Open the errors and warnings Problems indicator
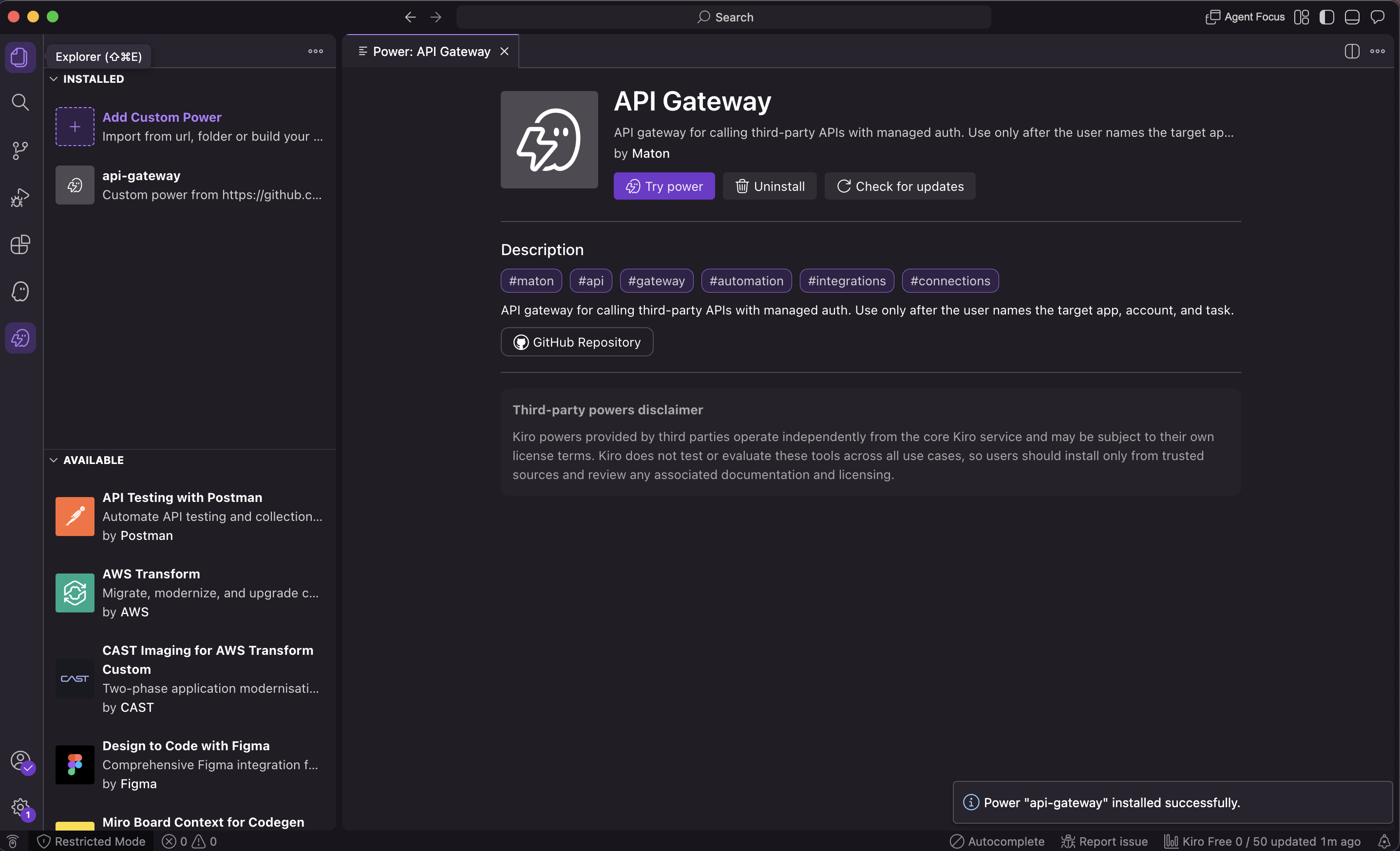1400x851 pixels. click(189, 841)
